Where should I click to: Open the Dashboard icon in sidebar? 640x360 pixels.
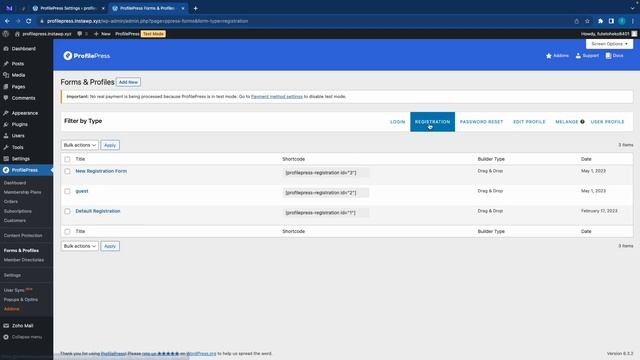[6, 49]
